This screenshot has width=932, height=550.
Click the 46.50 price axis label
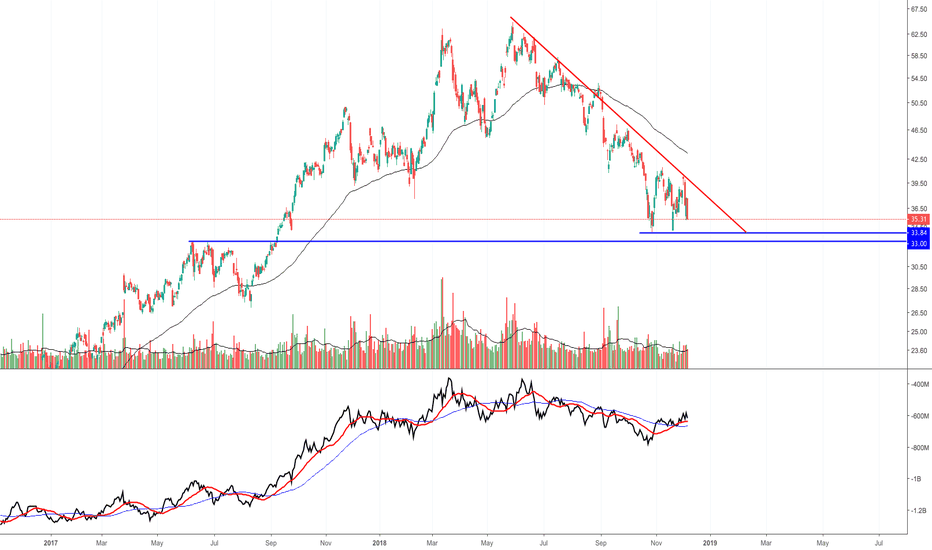point(919,130)
